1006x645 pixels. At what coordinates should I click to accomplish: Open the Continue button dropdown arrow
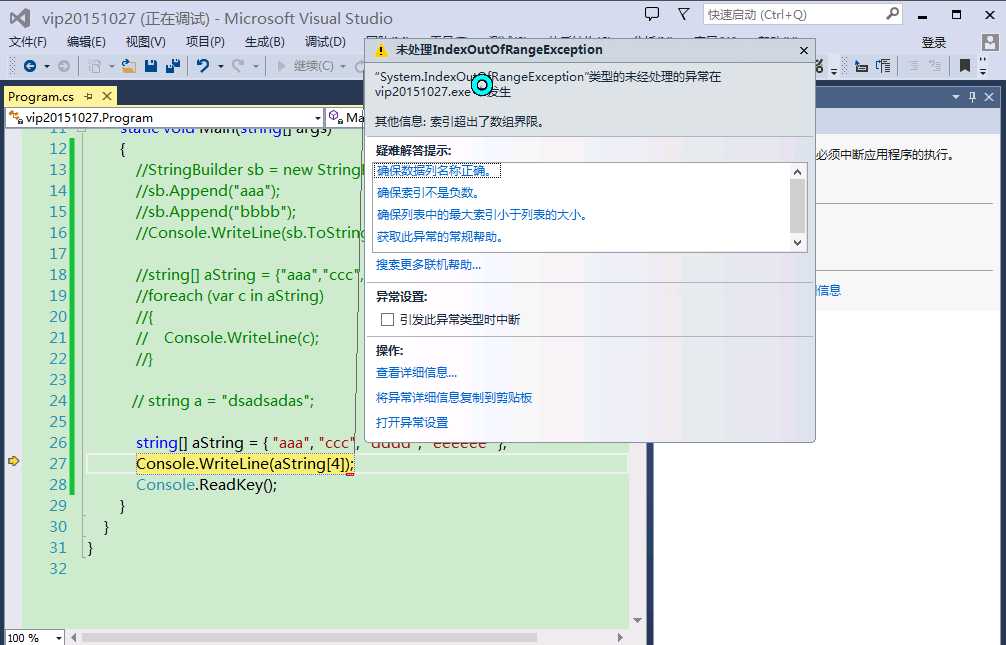coord(343,66)
